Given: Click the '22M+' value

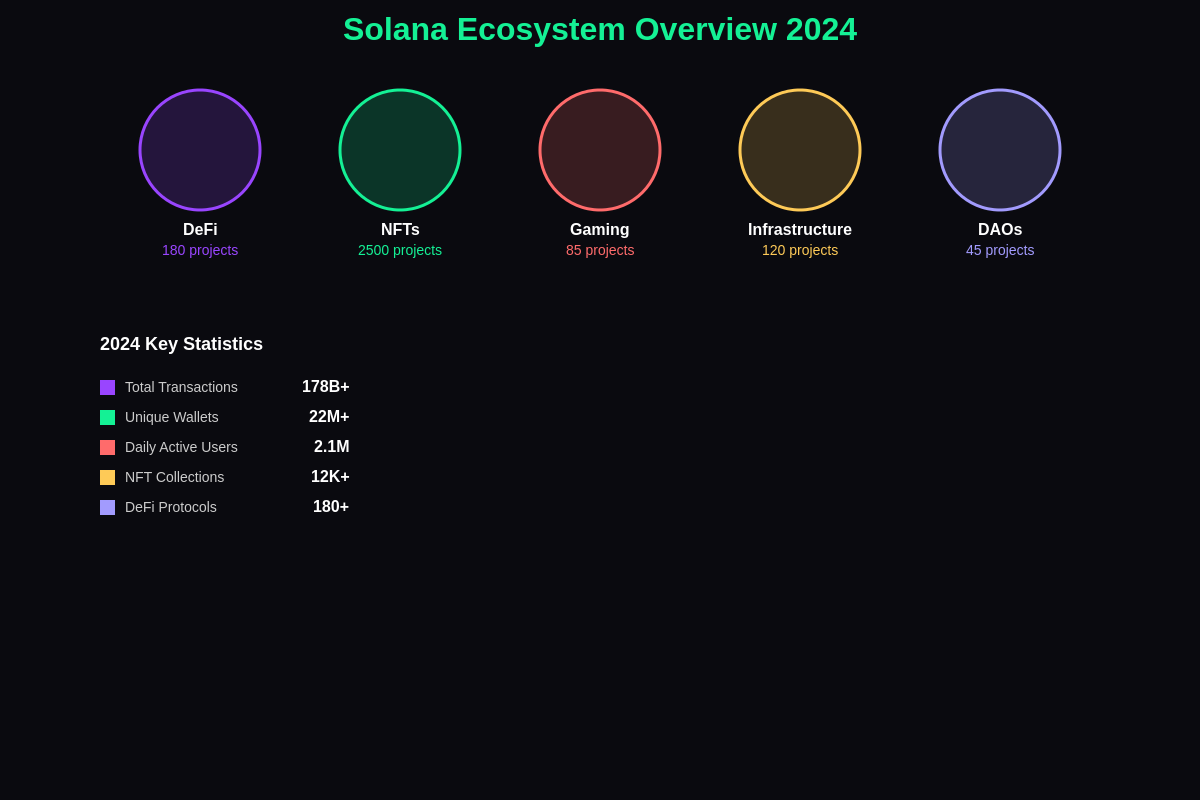Looking at the screenshot, I should point(329,417).
